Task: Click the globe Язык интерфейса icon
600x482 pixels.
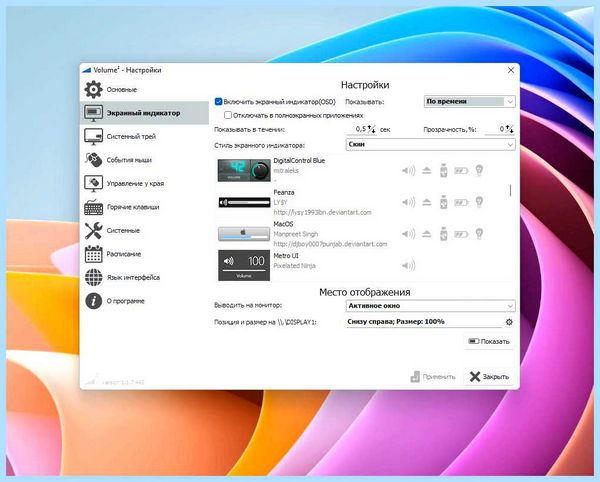Action: pos(93,278)
